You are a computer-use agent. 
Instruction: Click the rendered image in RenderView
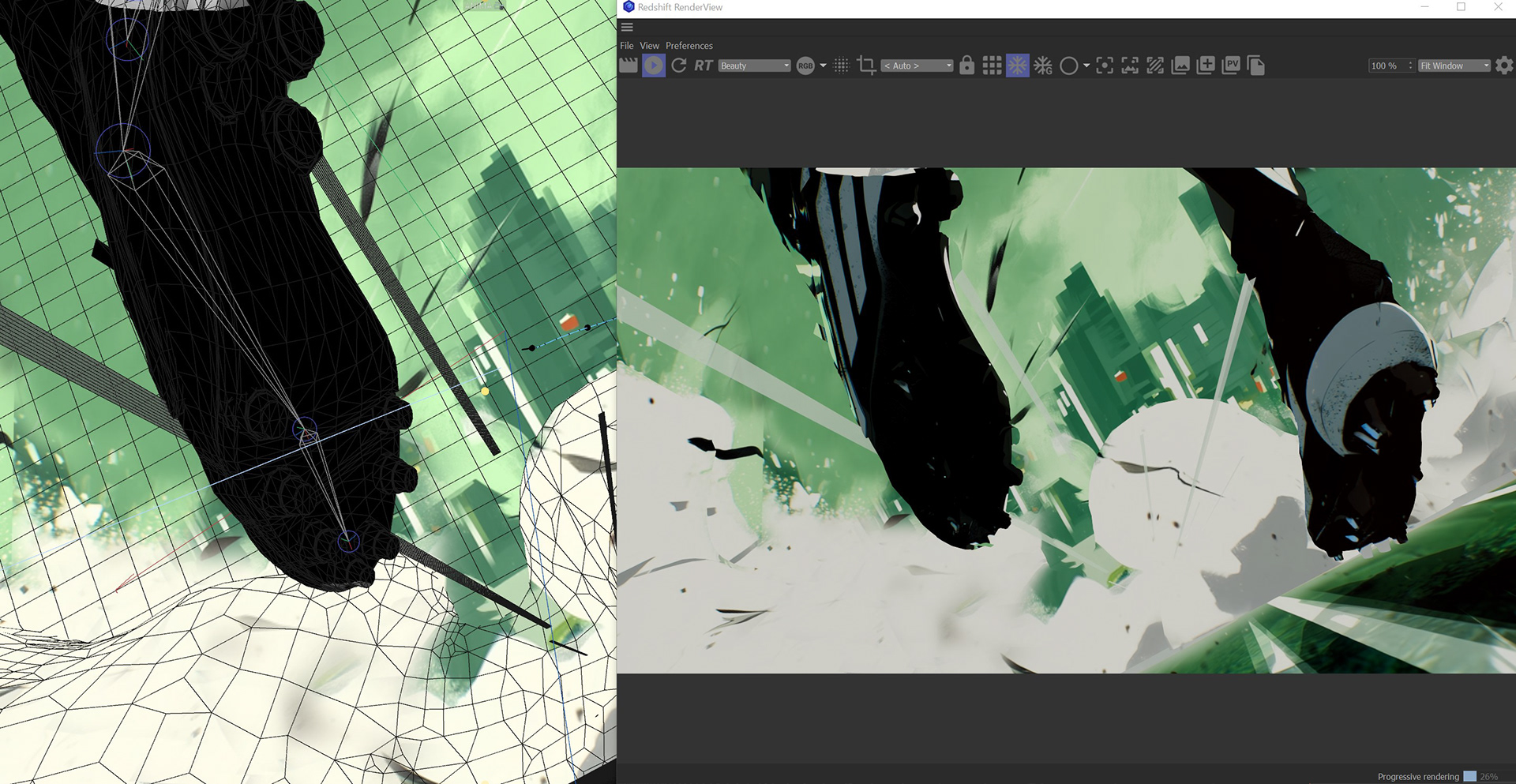click(x=1066, y=420)
